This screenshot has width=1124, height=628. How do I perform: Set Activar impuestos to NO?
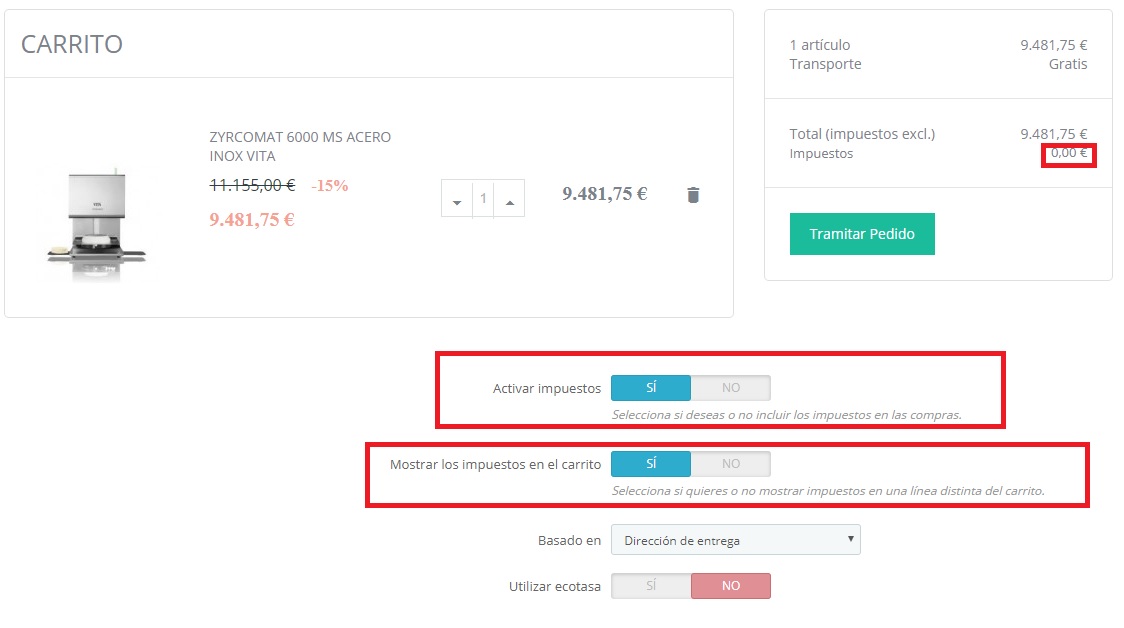click(731, 388)
